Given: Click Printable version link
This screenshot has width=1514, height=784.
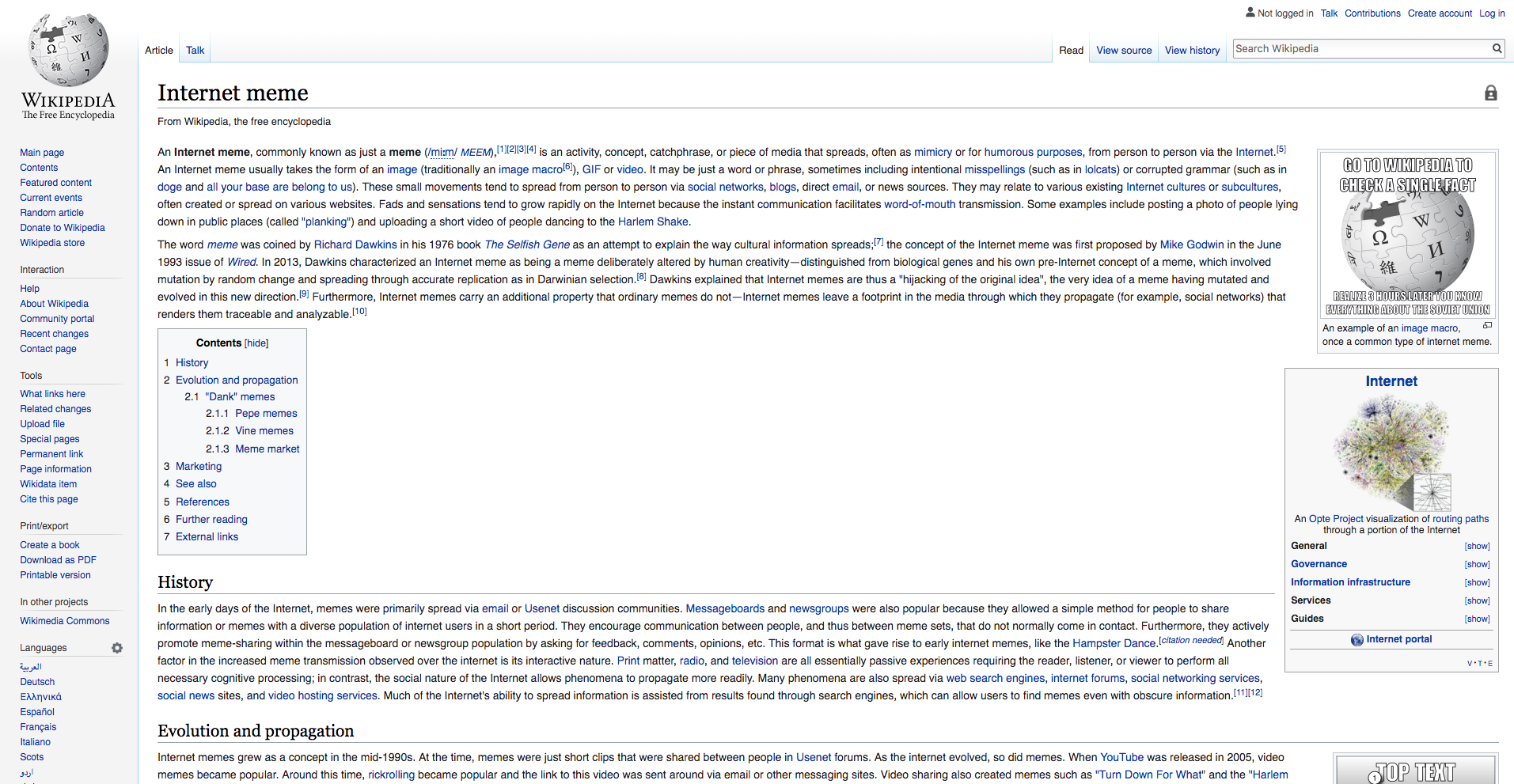Looking at the screenshot, I should (x=55, y=575).
